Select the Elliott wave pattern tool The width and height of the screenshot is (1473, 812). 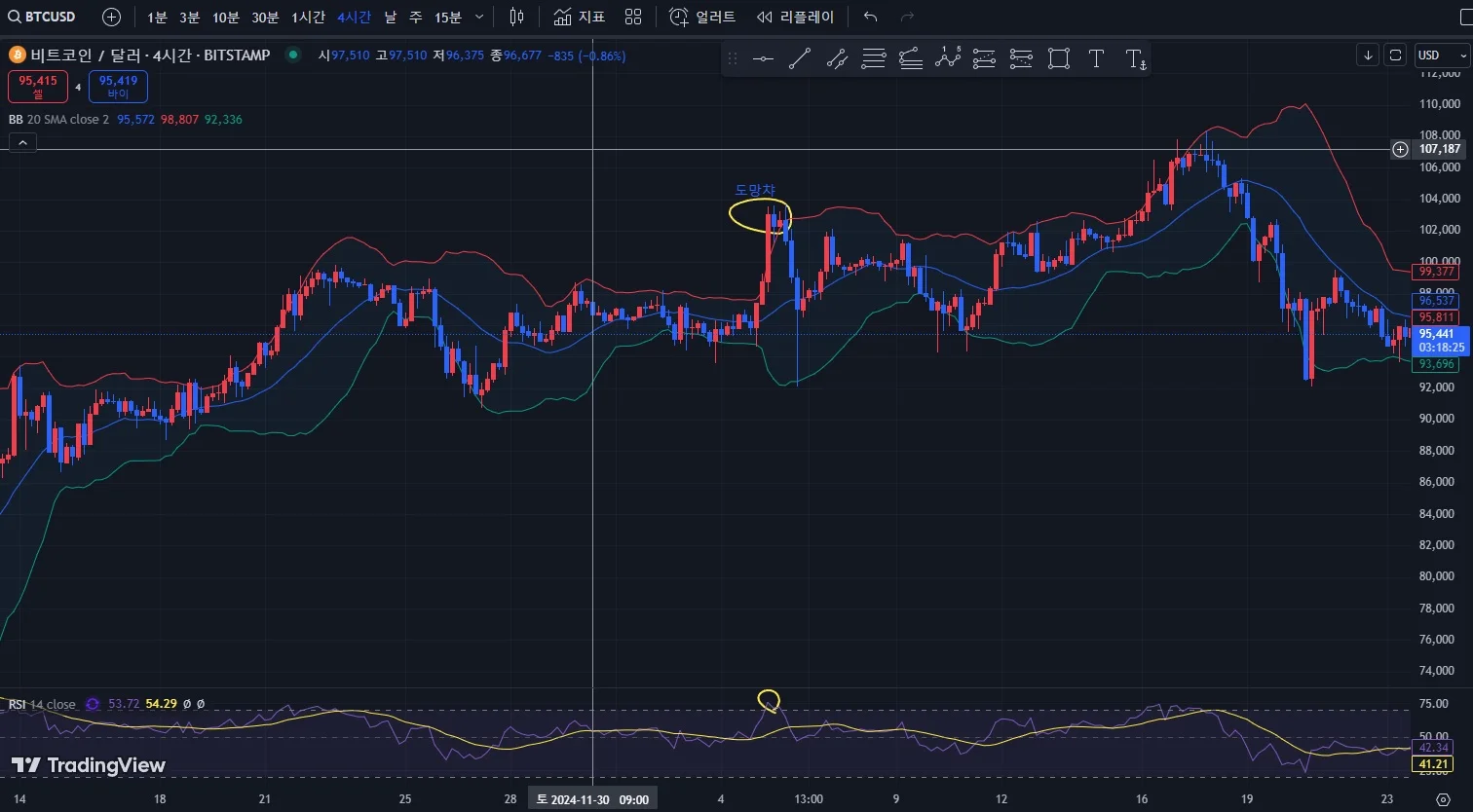pos(948,59)
